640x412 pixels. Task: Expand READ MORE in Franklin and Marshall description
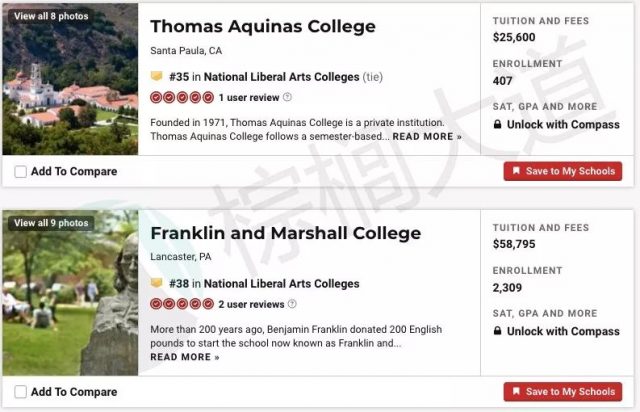(x=185, y=358)
